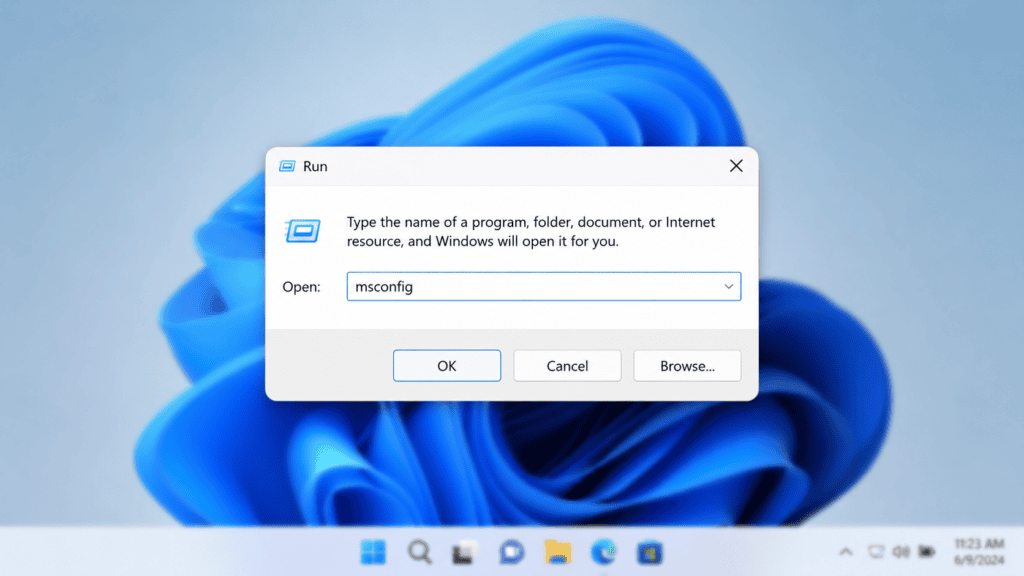Click the "Open:" label
This screenshot has height=576, width=1024.
click(x=301, y=287)
